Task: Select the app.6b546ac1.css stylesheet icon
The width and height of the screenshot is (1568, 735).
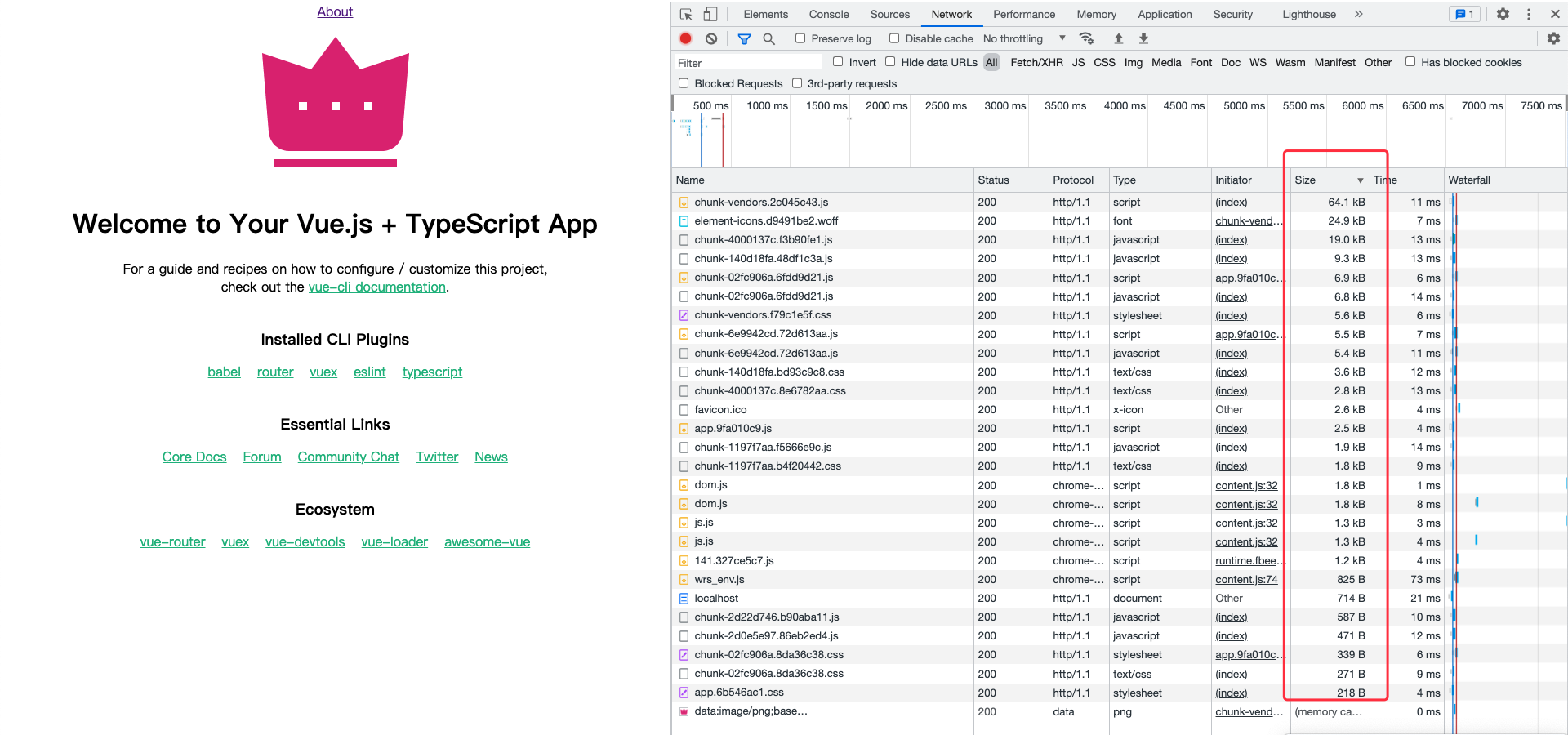Action: [x=684, y=693]
